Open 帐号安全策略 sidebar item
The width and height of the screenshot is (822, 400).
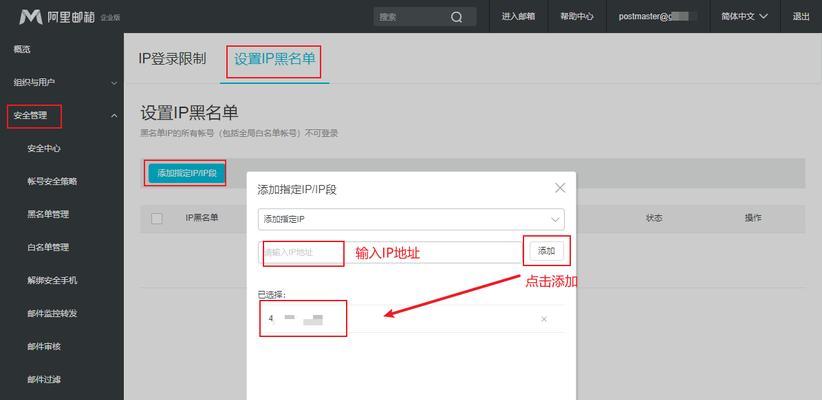tap(52, 181)
